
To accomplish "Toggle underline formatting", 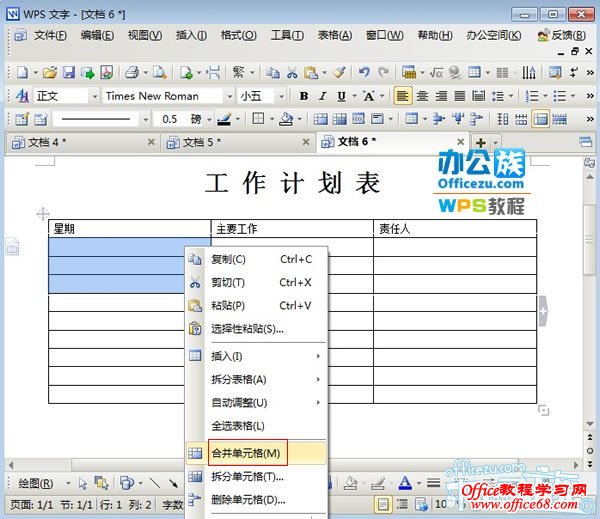I will [341, 96].
